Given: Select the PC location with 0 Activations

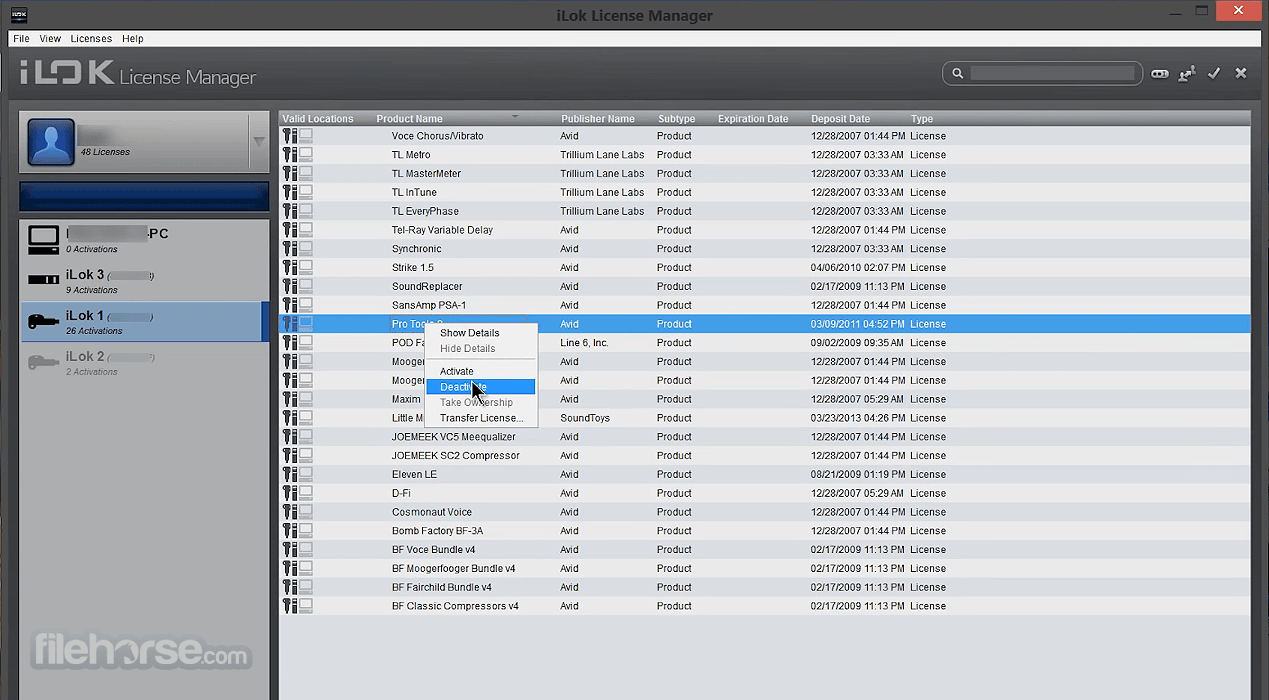Looking at the screenshot, I should [x=145, y=240].
